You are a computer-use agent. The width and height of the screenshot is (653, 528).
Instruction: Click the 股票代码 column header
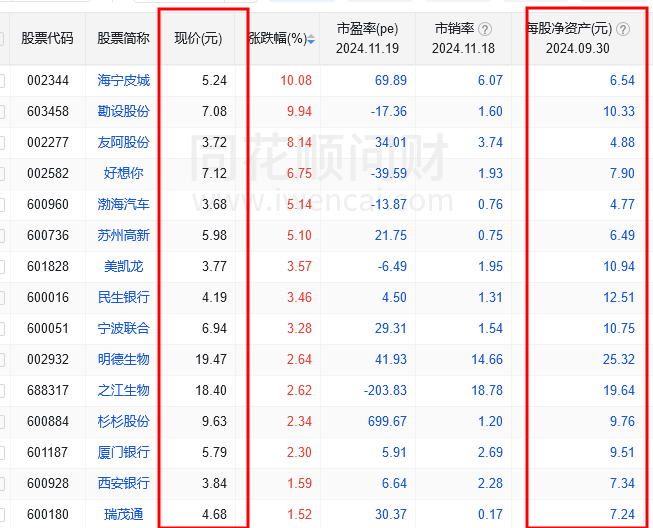click(47, 39)
